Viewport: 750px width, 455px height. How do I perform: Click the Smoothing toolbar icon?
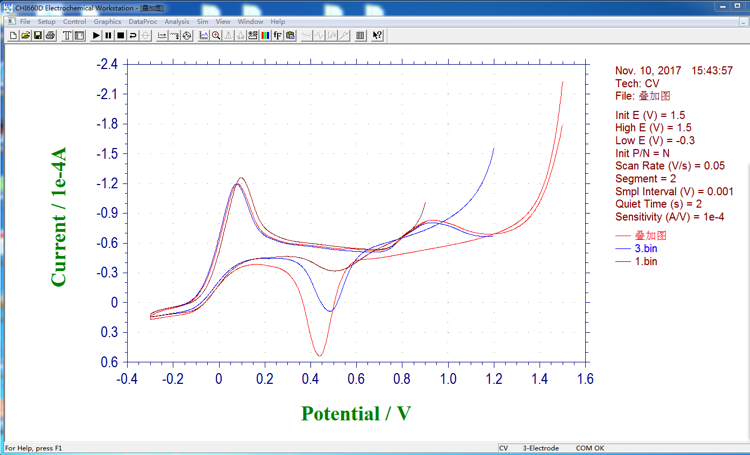307,35
